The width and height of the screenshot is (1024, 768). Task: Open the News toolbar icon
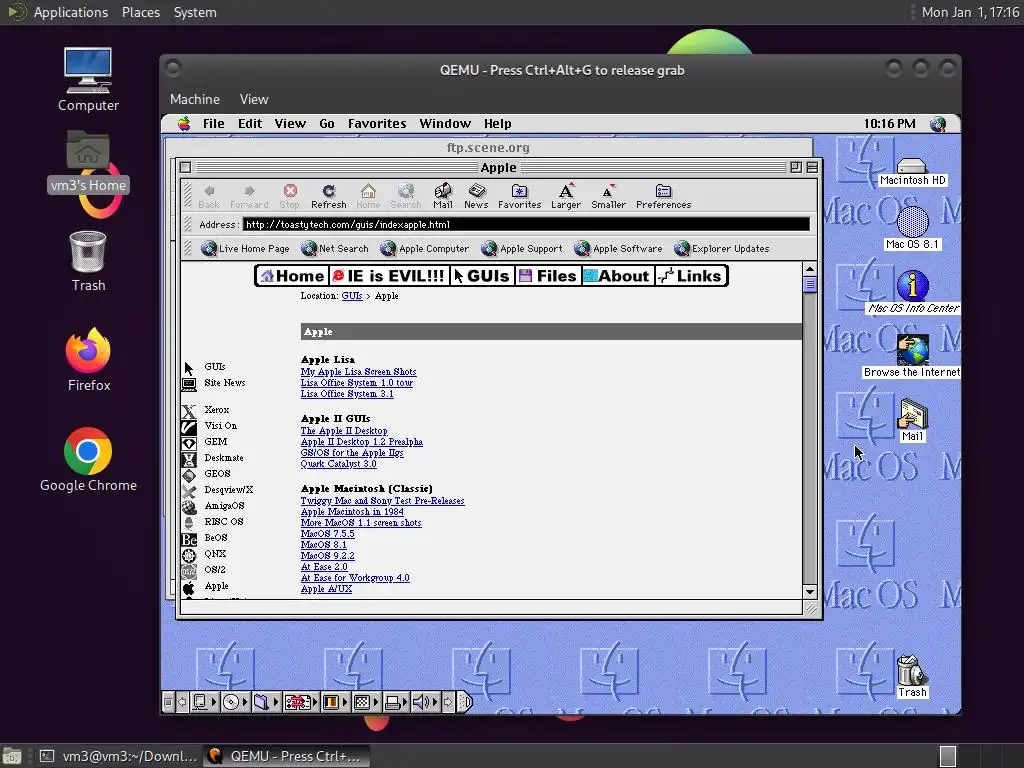click(477, 191)
